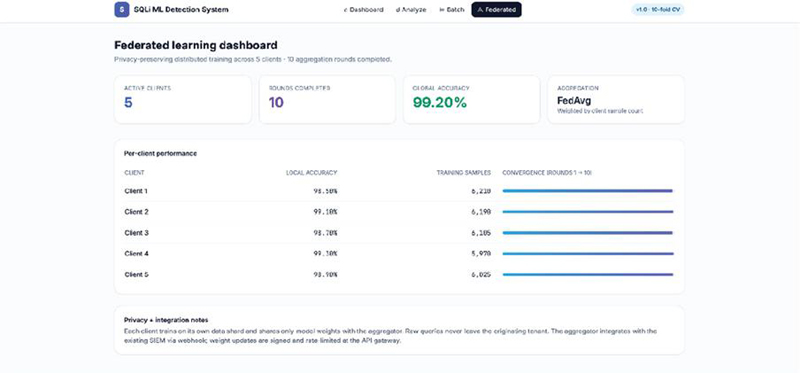Select the Client 4 row label
Image resolution: width=800 pixels, height=373 pixels.
pyautogui.click(x=136, y=254)
